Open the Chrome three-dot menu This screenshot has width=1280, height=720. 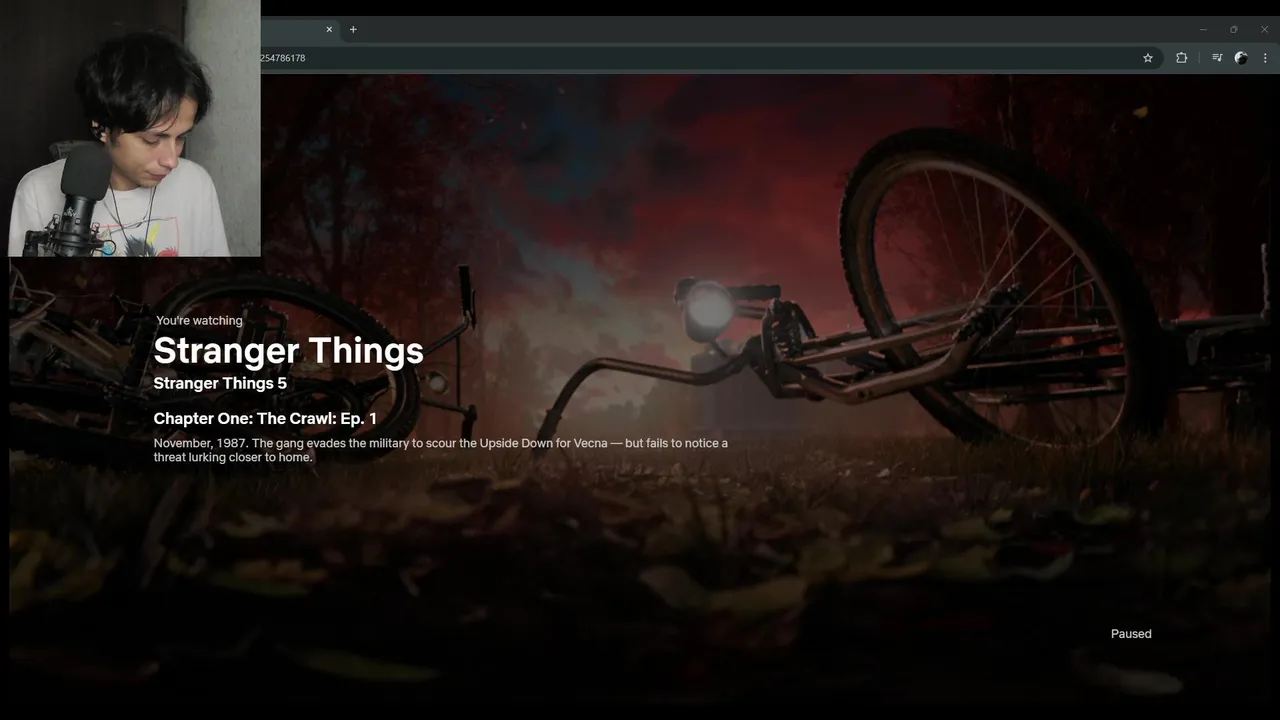click(1265, 58)
